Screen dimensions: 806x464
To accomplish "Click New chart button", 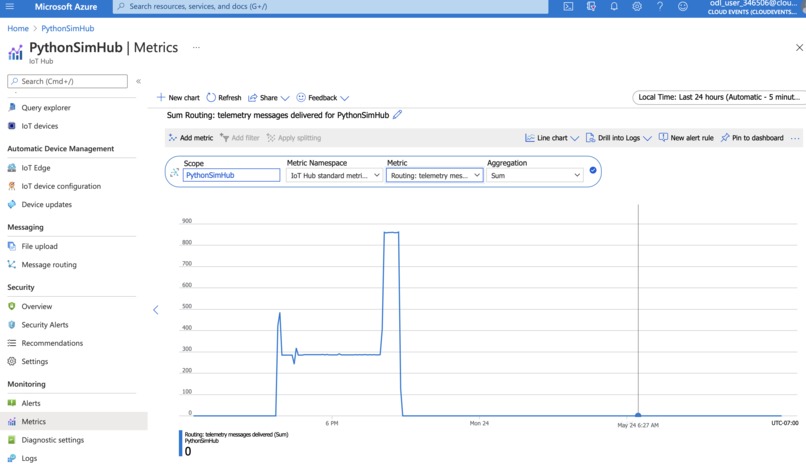I will 178,98.
